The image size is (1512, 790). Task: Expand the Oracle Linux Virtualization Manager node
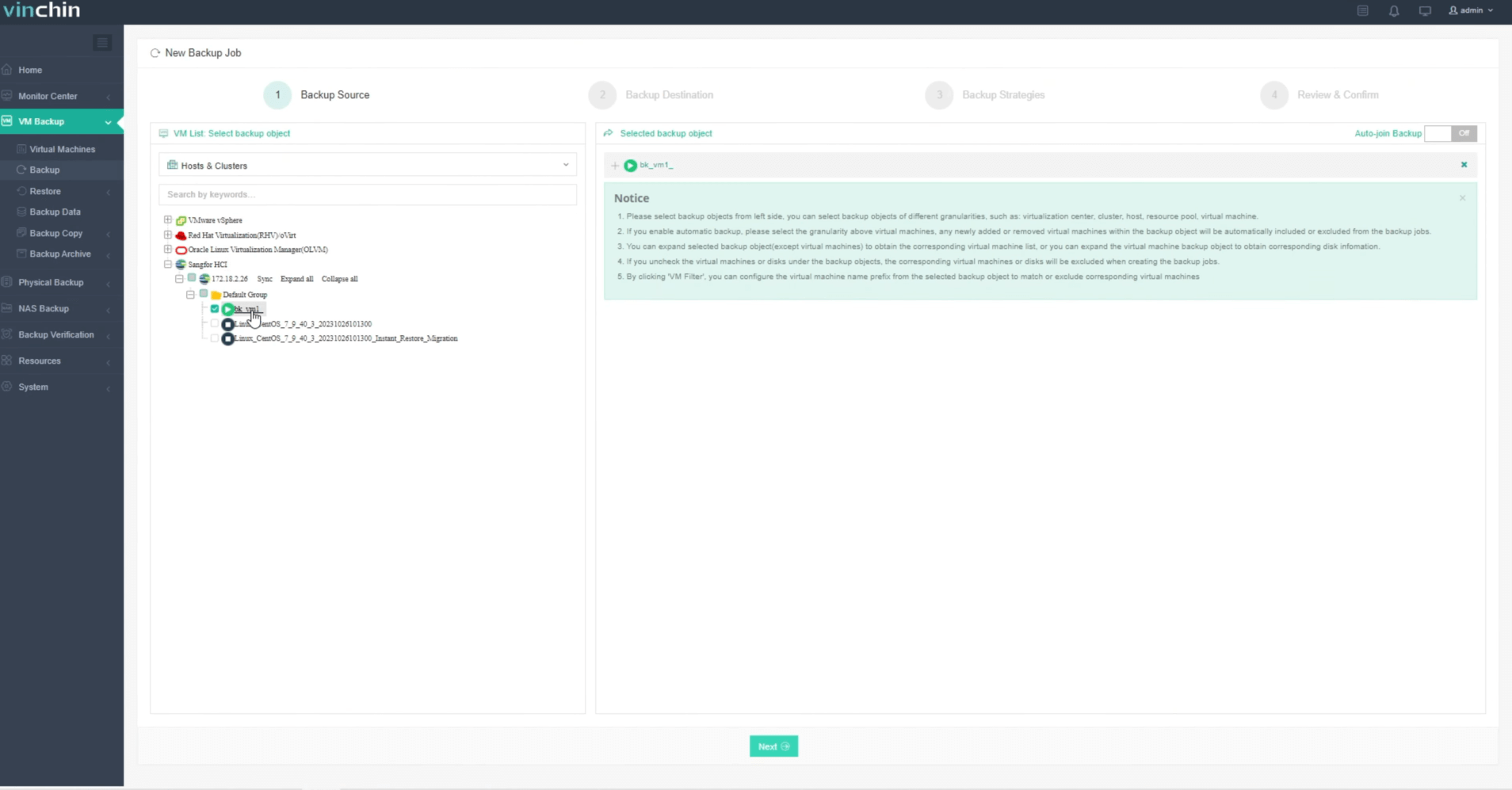pyautogui.click(x=168, y=249)
